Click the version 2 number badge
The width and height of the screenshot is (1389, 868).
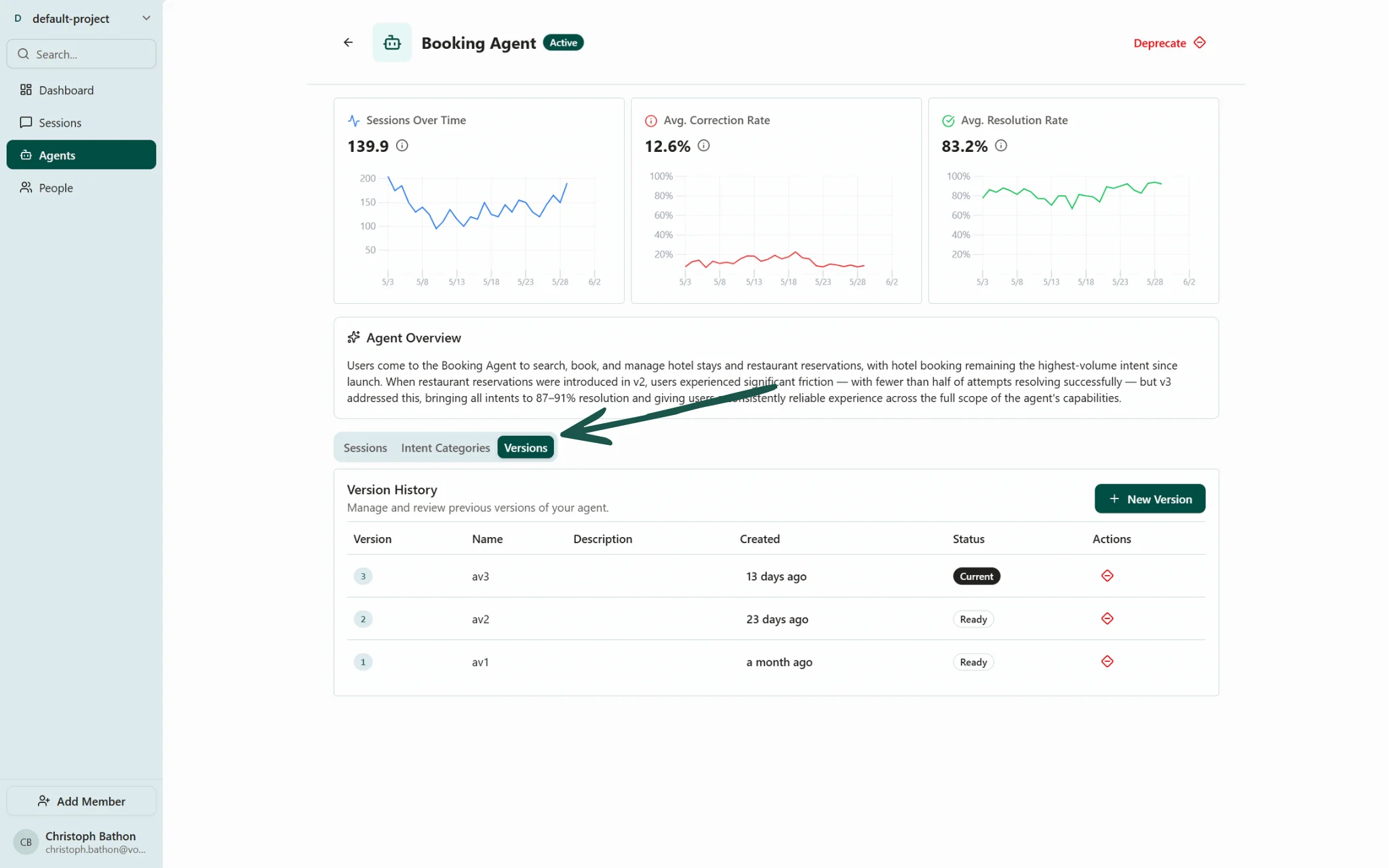[363, 619]
